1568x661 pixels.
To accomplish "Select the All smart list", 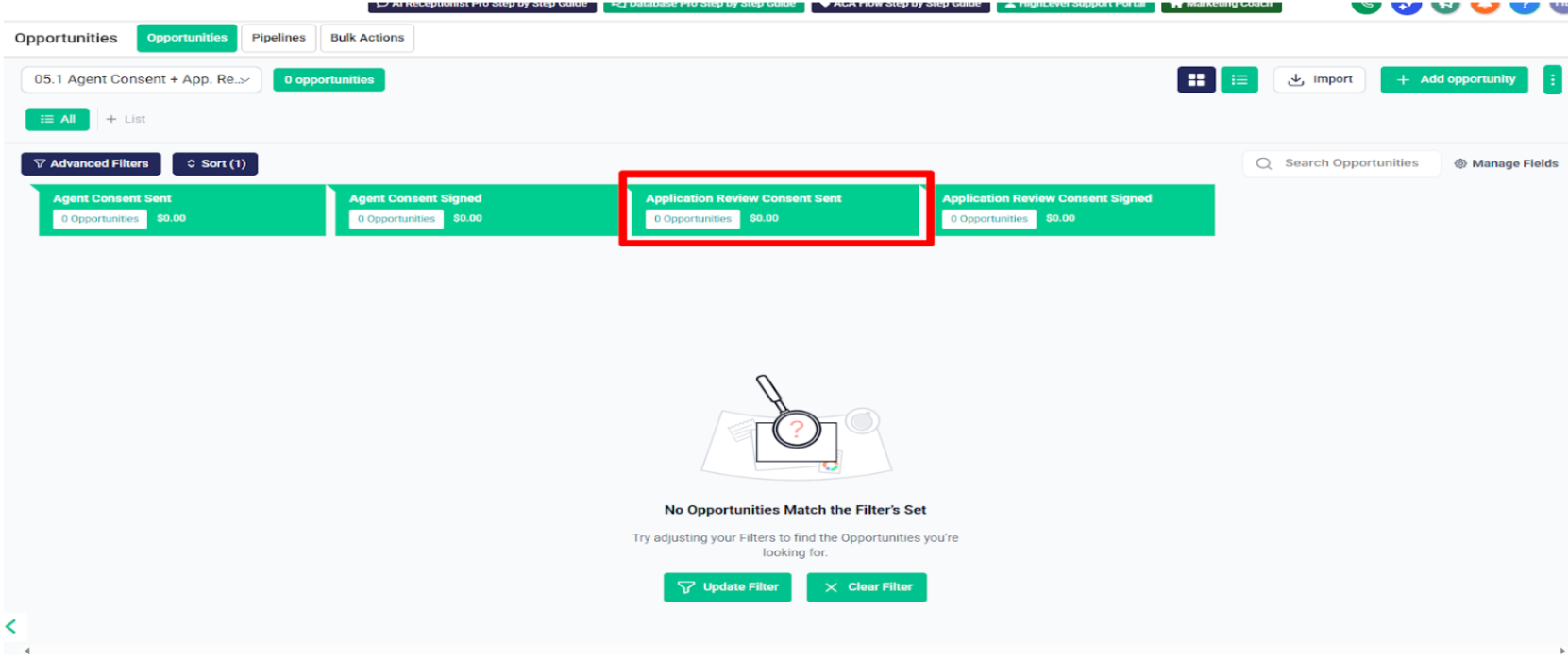I will click(x=58, y=119).
